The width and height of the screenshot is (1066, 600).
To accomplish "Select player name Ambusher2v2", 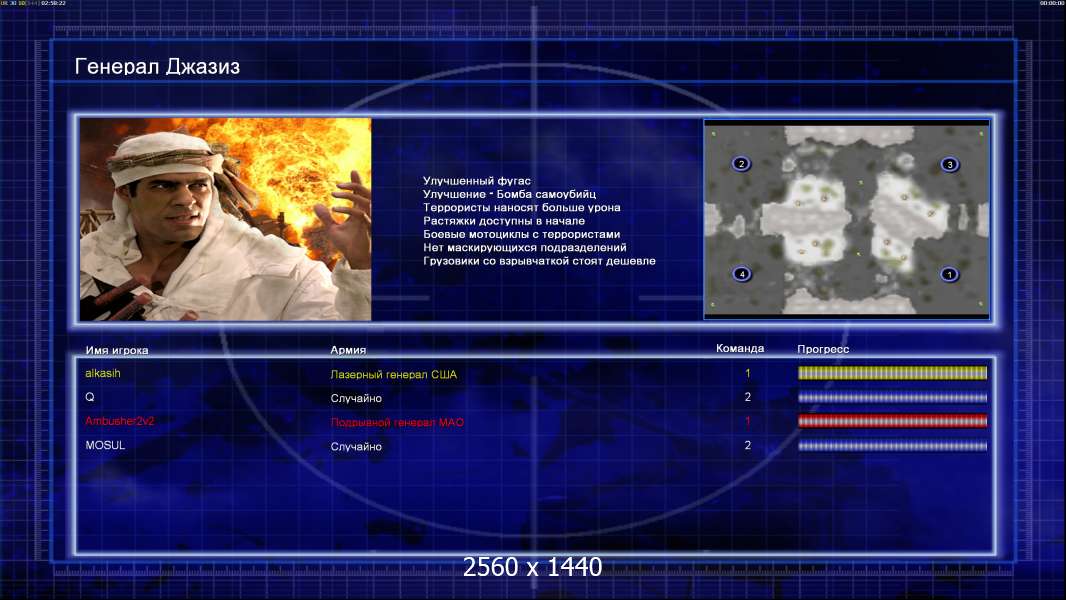I will click(120, 421).
